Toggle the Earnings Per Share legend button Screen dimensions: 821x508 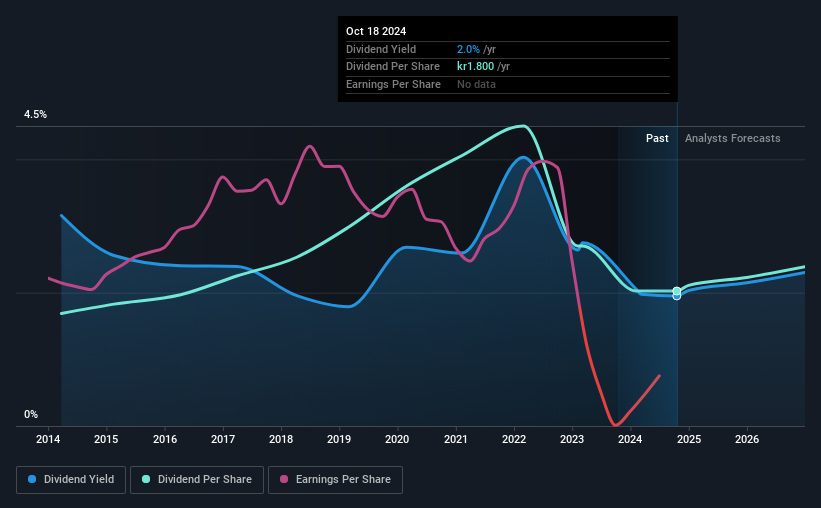pyautogui.click(x=335, y=480)
